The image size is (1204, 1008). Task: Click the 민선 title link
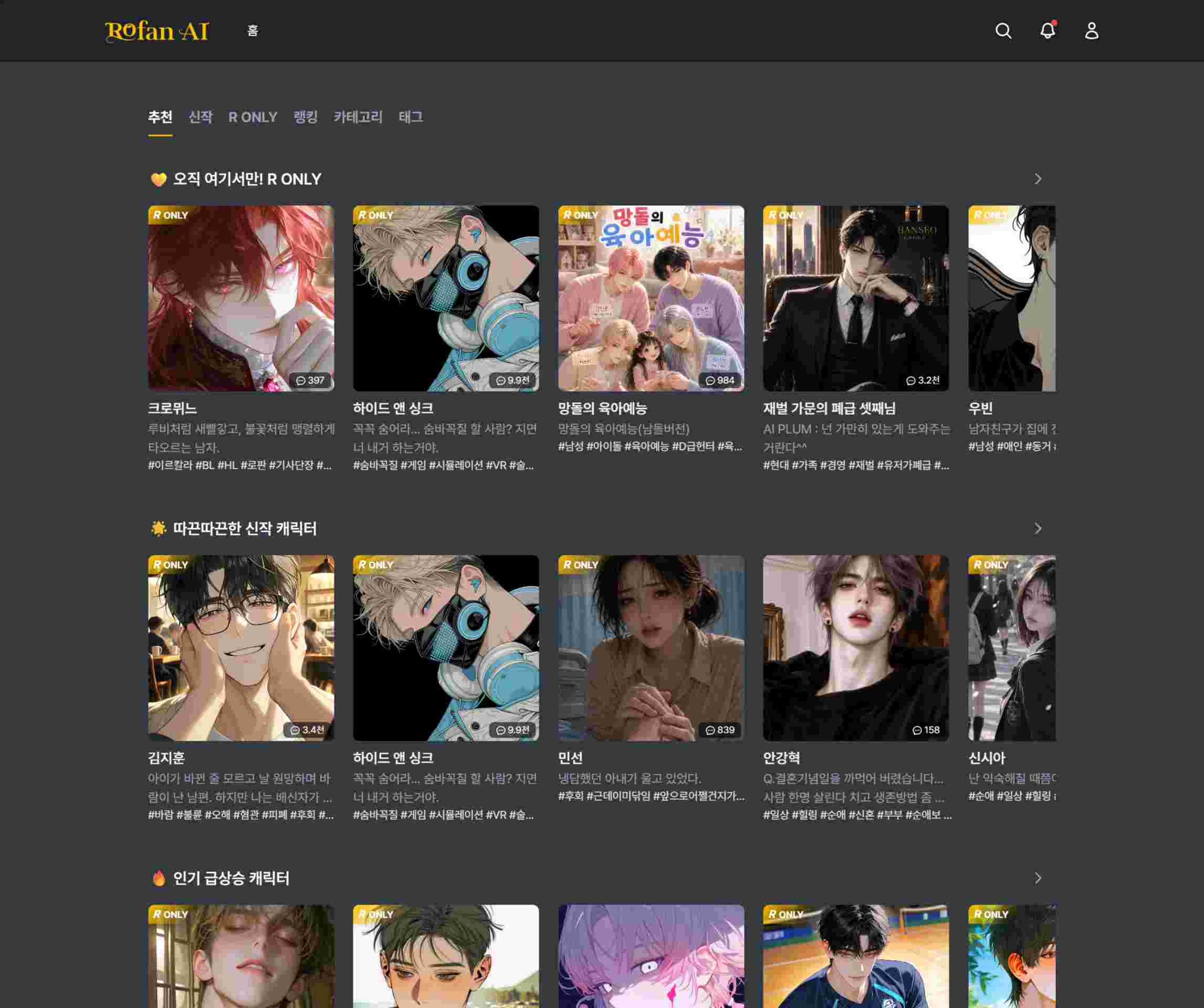click(570, 758)
